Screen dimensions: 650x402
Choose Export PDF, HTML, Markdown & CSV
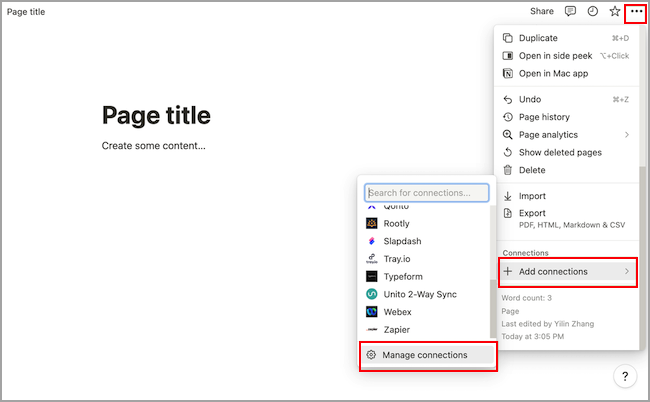click(566, 218)
